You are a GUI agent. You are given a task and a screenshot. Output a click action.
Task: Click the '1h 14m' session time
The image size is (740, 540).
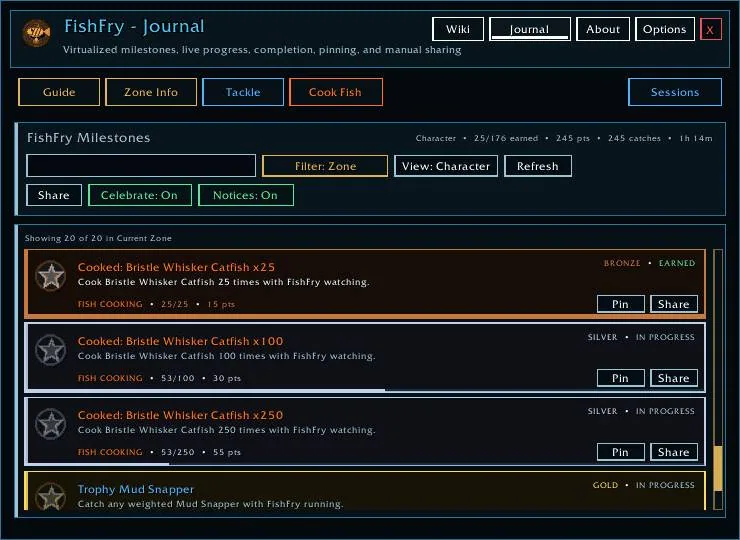click(696, 138)
